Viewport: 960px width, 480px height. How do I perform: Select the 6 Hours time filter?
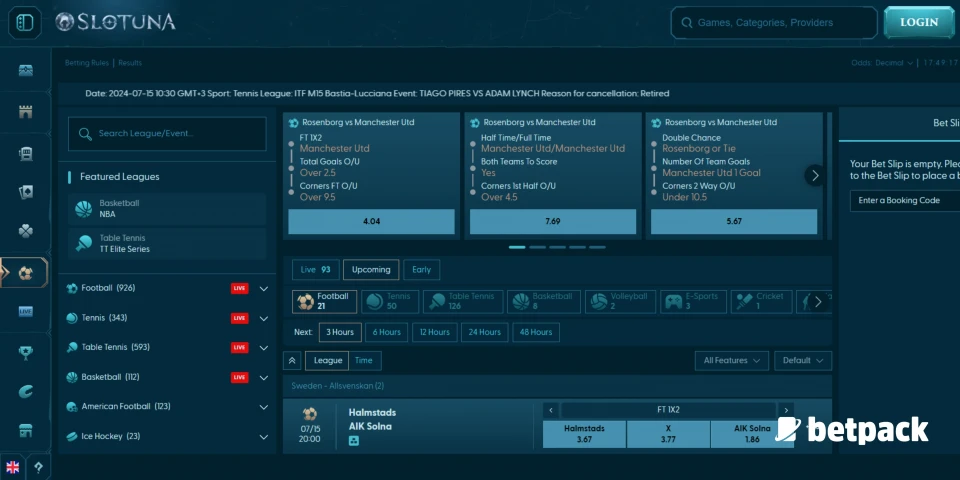(x=386, y=332)
